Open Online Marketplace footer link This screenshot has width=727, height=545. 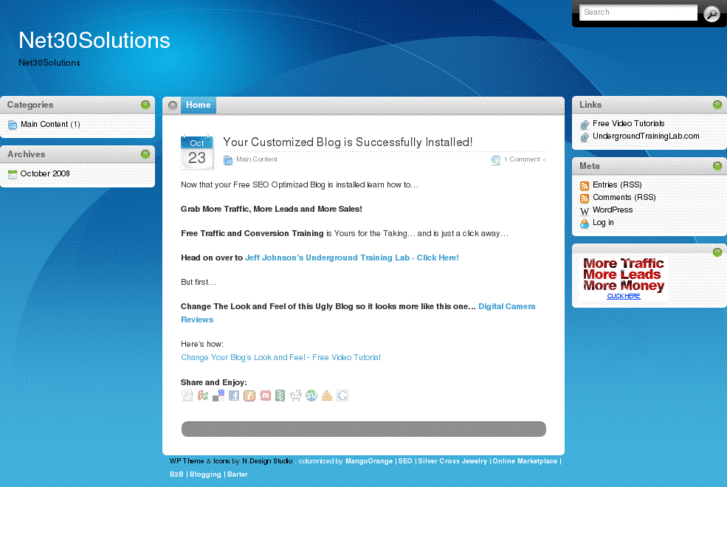click(525, 461)
